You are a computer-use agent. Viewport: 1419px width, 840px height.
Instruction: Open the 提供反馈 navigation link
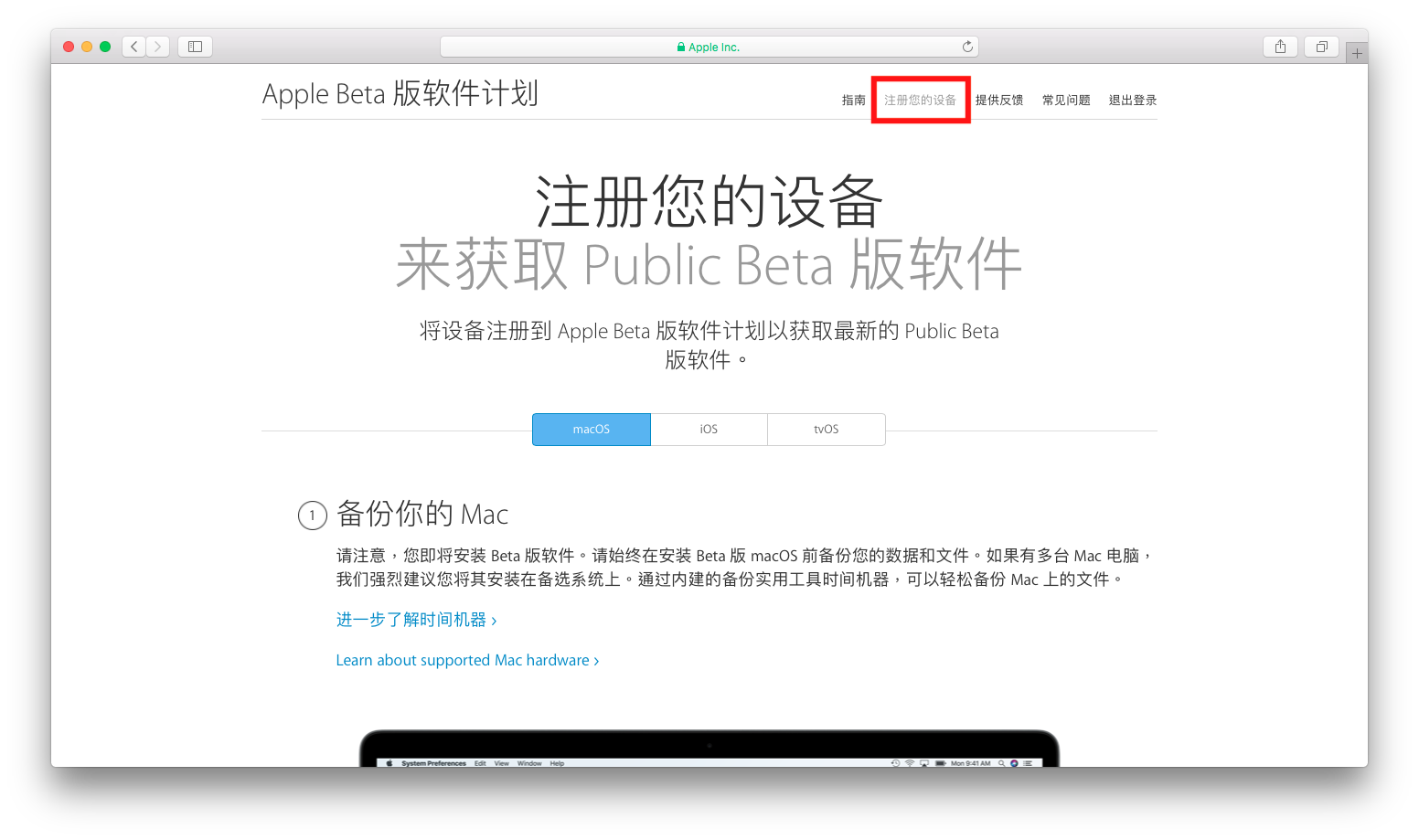pos(999,101)
